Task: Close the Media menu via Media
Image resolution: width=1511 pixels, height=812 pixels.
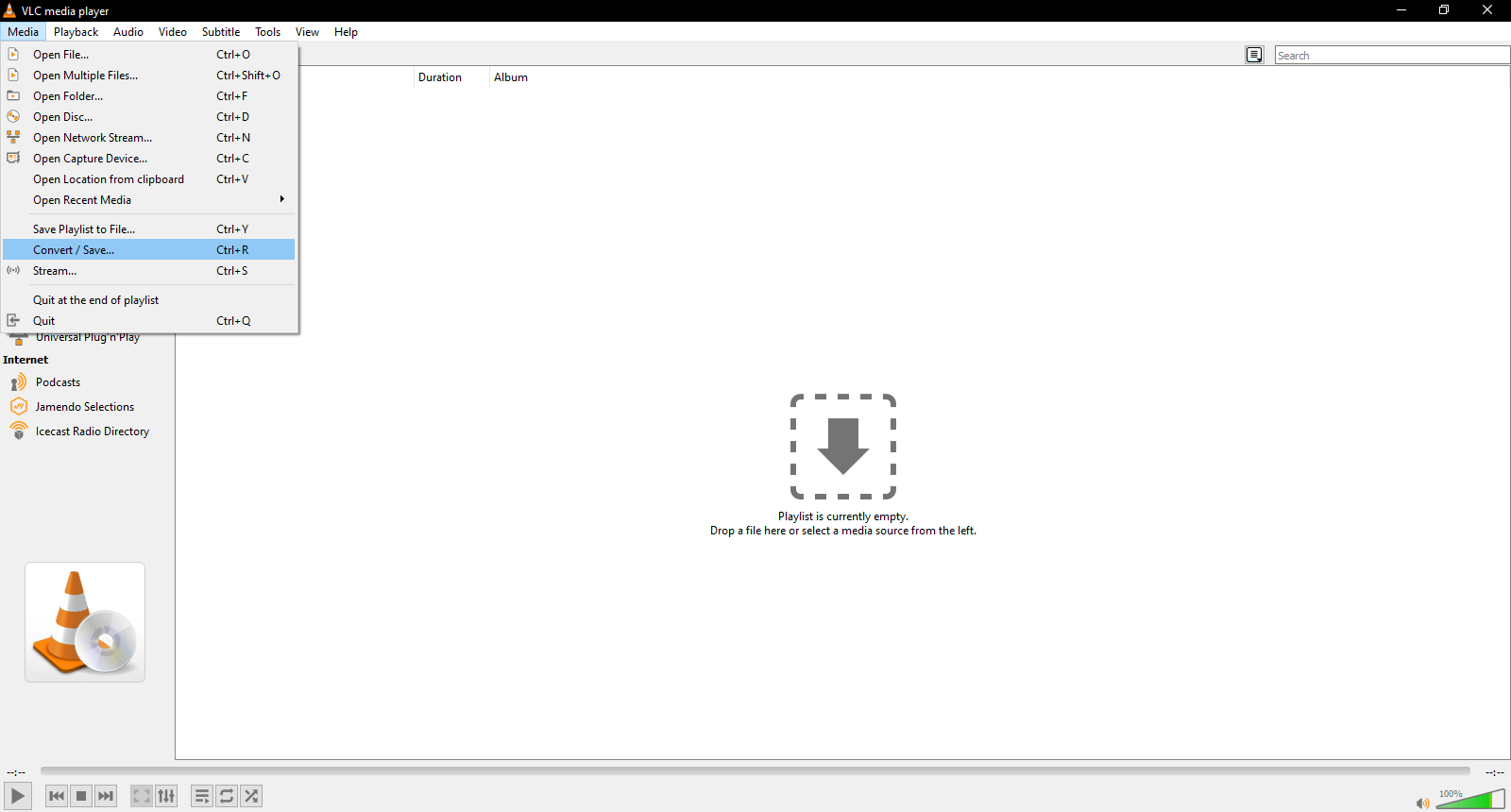Action: pos(24,31)
